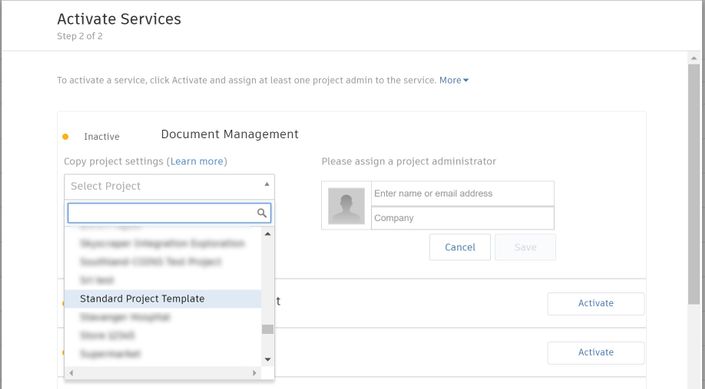
Task: Click the Company input field
Action: click(x=463, y=218)
